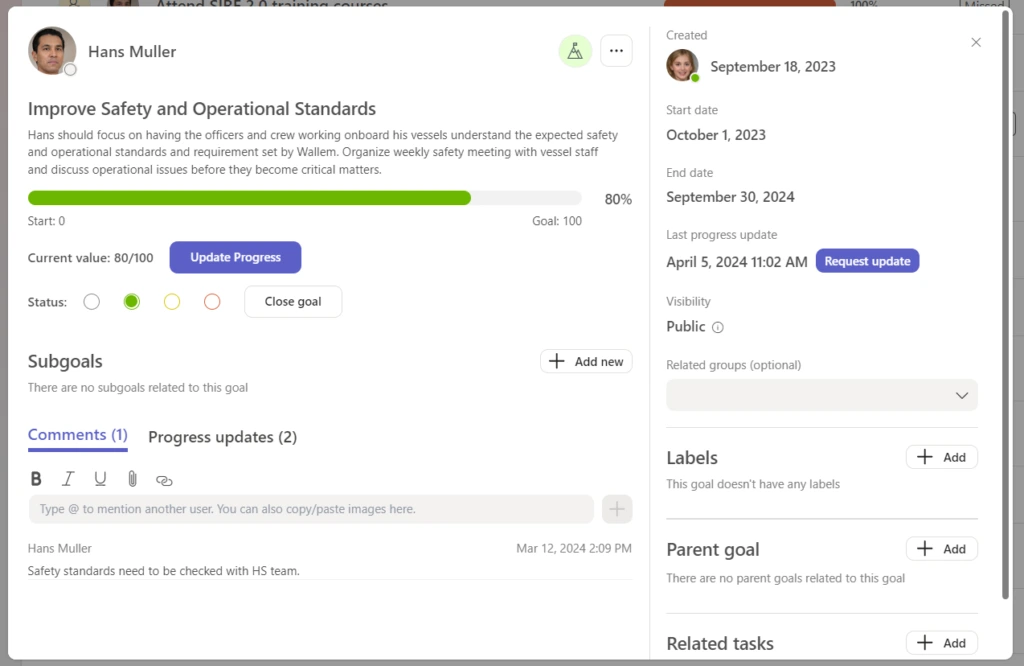
Task: Click the dialog's vertical scrollbar
Action: point(1006,304)
